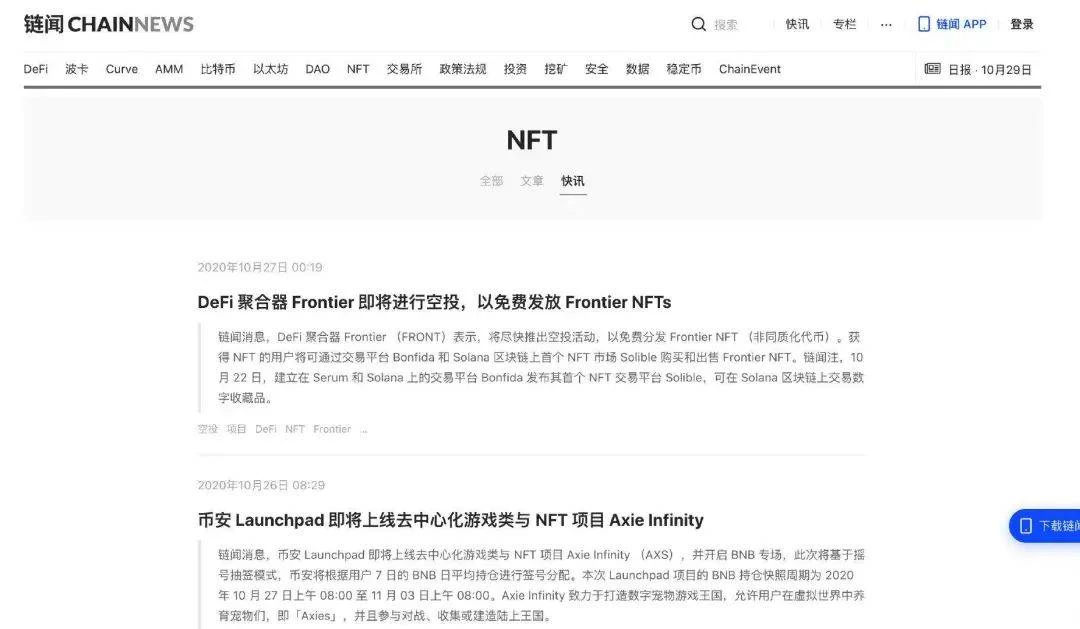This screenshot has width=1080, height=629.
Task: Select the 快讯 tab under NFT
Action: point(572,181)
